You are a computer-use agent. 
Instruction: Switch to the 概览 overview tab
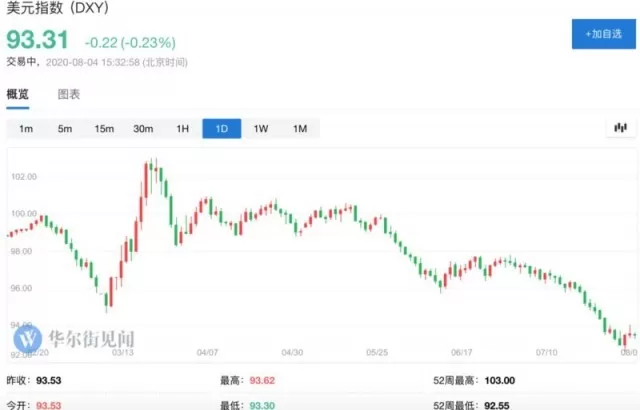18,94
